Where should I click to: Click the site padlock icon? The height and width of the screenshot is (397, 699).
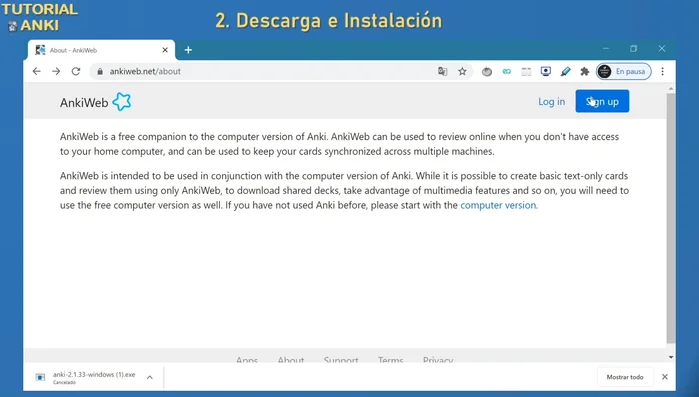pyautogui.click(x=100, y=71)
